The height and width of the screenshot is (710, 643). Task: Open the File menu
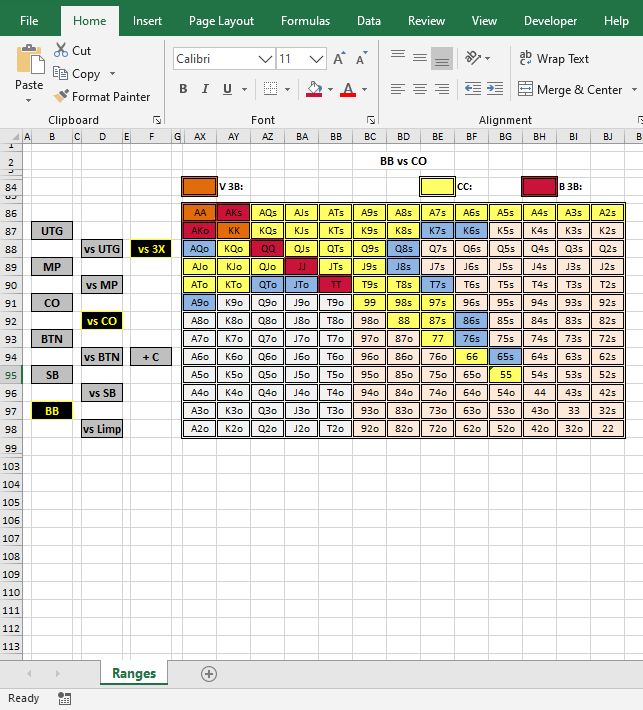point(29,21)
